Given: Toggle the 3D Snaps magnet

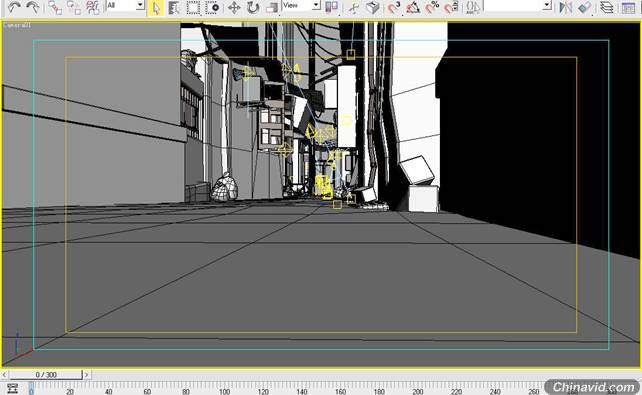Looking at the screenshot, I should (x=394, y=7).
